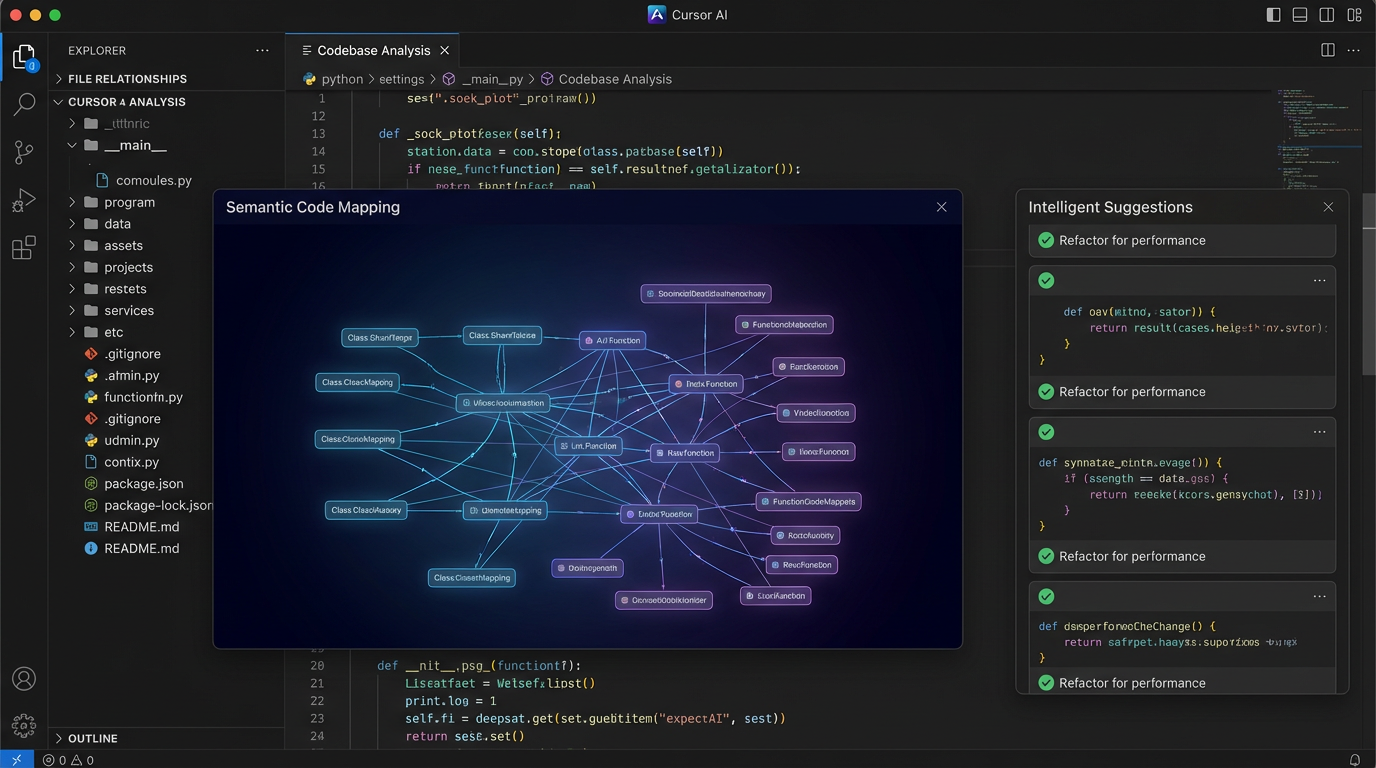Click the split editor icon top right
The width and height of the screenshot is (1376, 768).
(1327, 49)
